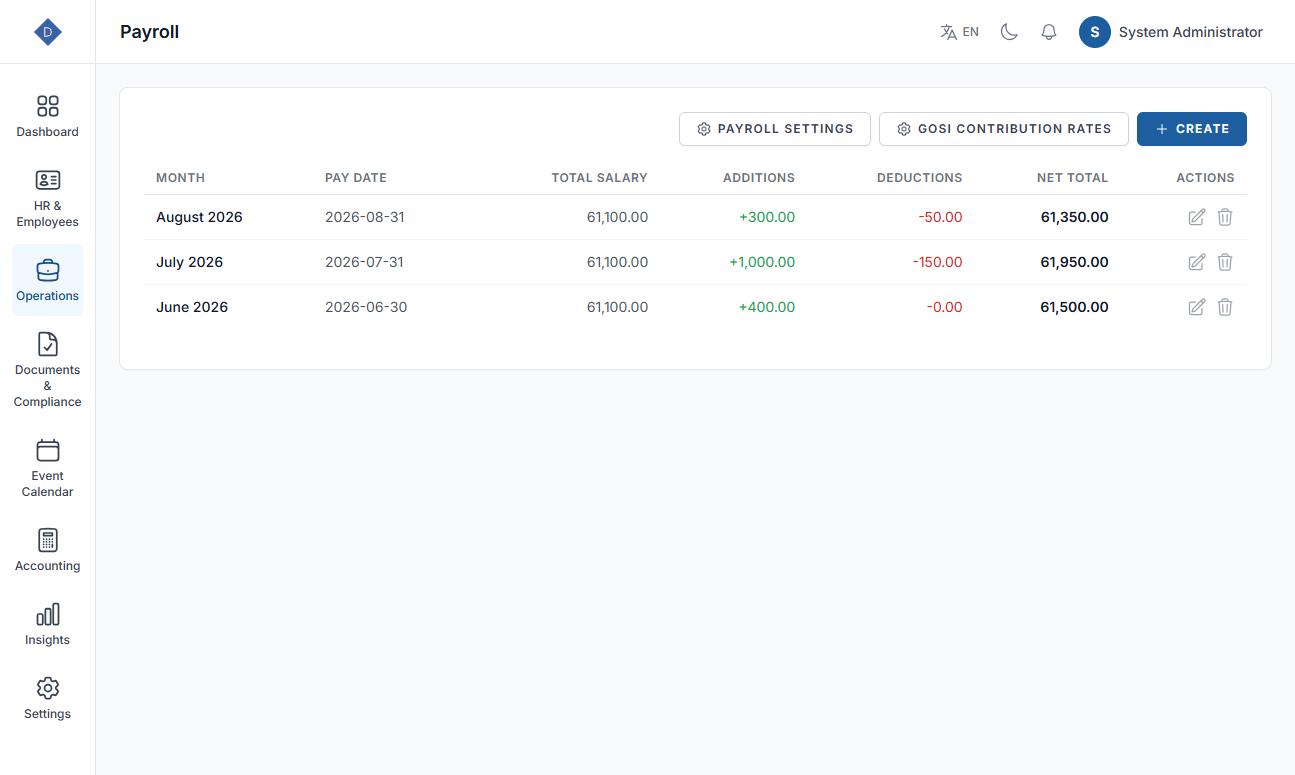This screenshot has height=775, width=1295.
Task: Open Payroll Settings
Action: click(775, 129)
